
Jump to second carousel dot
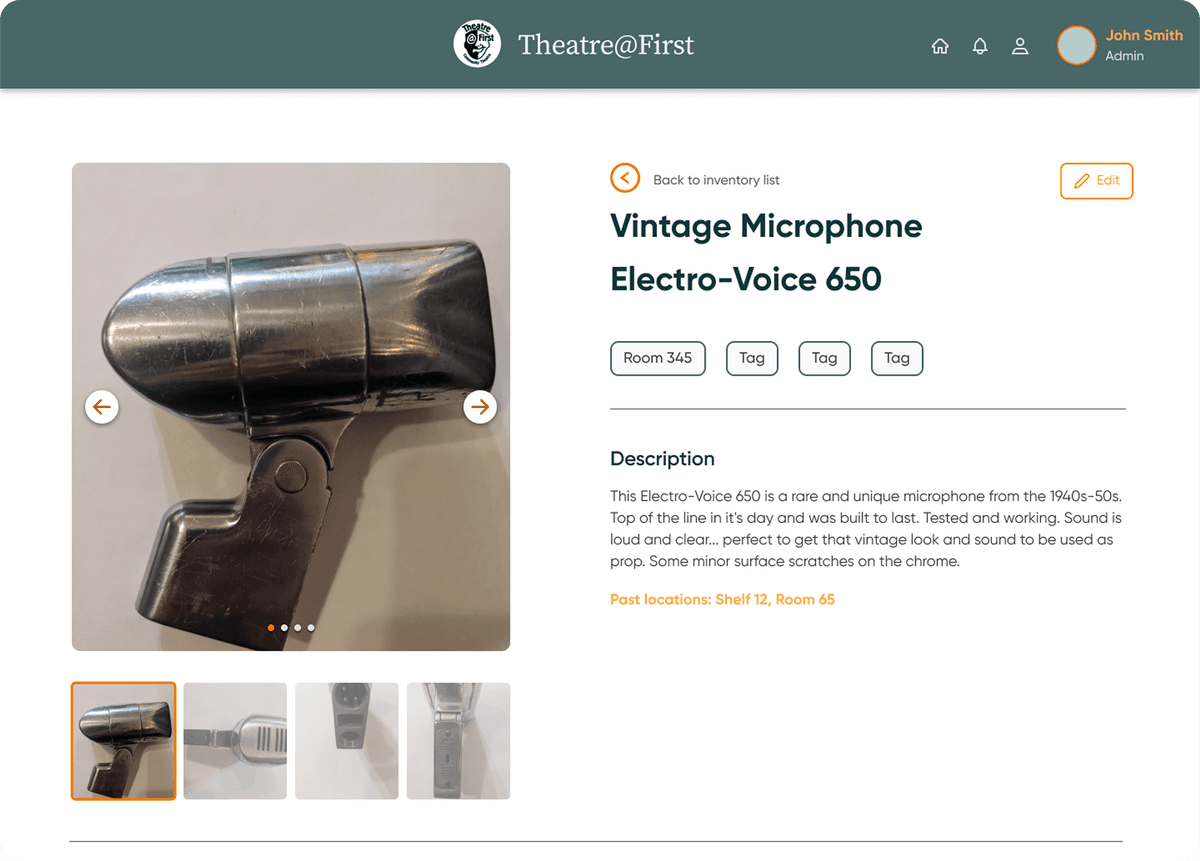(x=285, y=628)
